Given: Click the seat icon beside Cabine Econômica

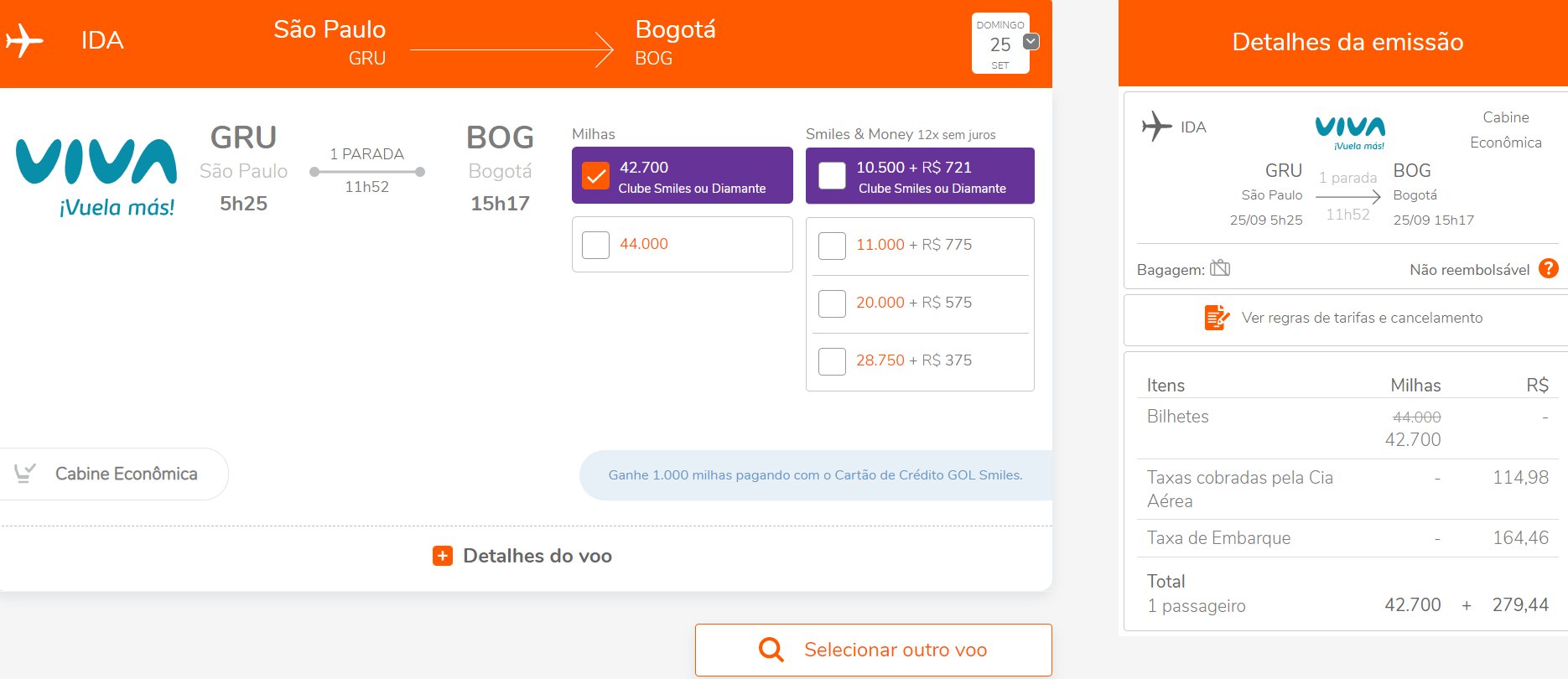Looking at the screenshot, I should (25, 474).
